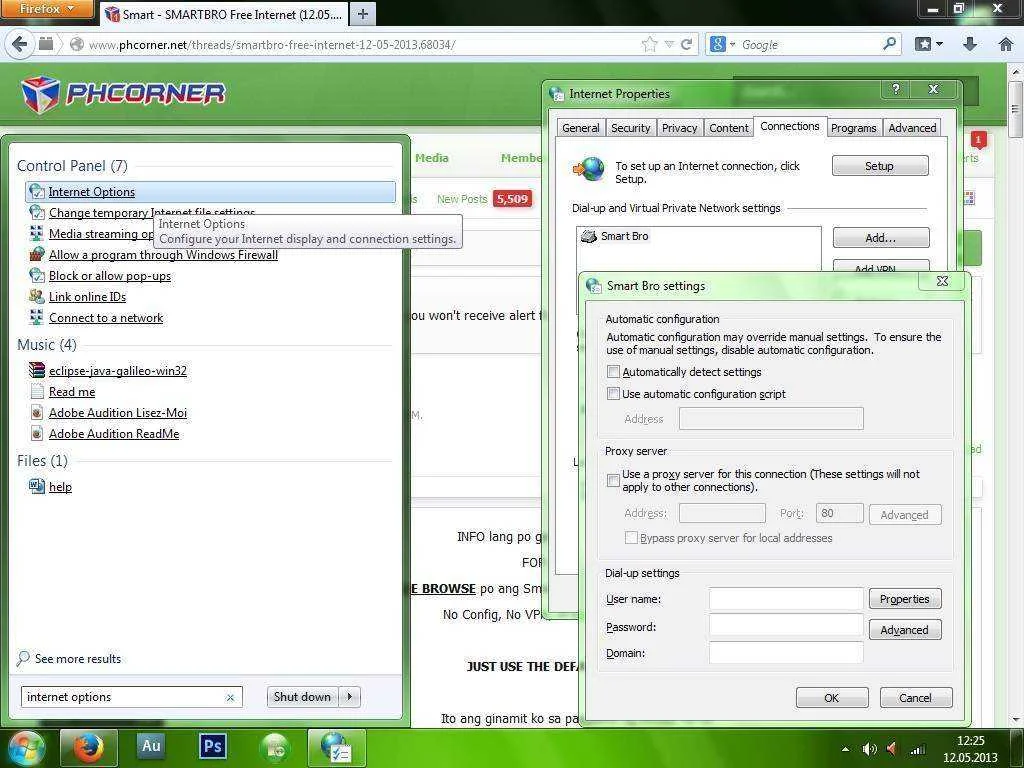The height and width of the screenshot is (768, 1024).
Task: Switch to the General tab
Action: (x=581, y=128)
